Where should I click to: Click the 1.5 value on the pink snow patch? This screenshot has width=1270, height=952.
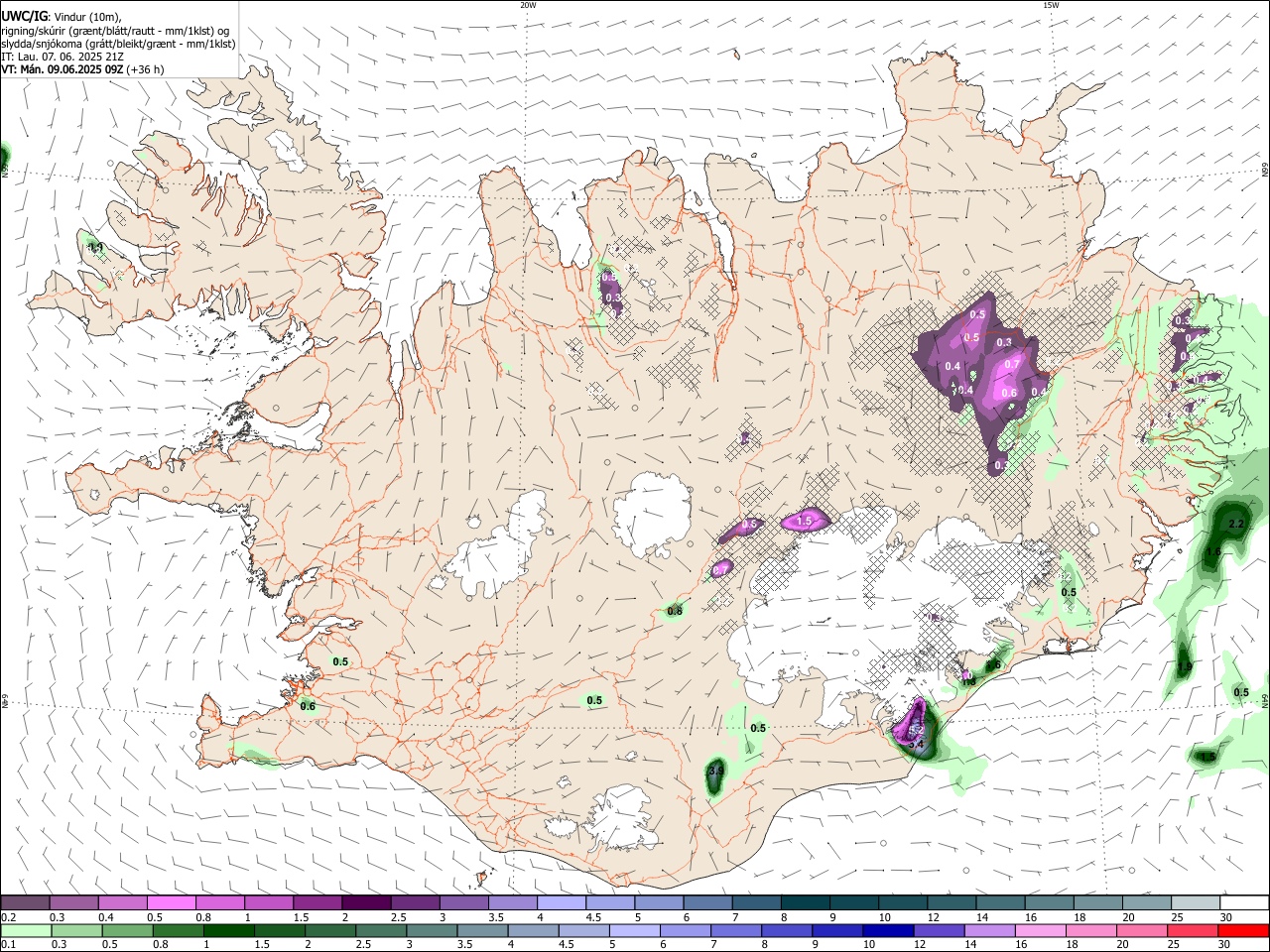[x=805, y=521]
